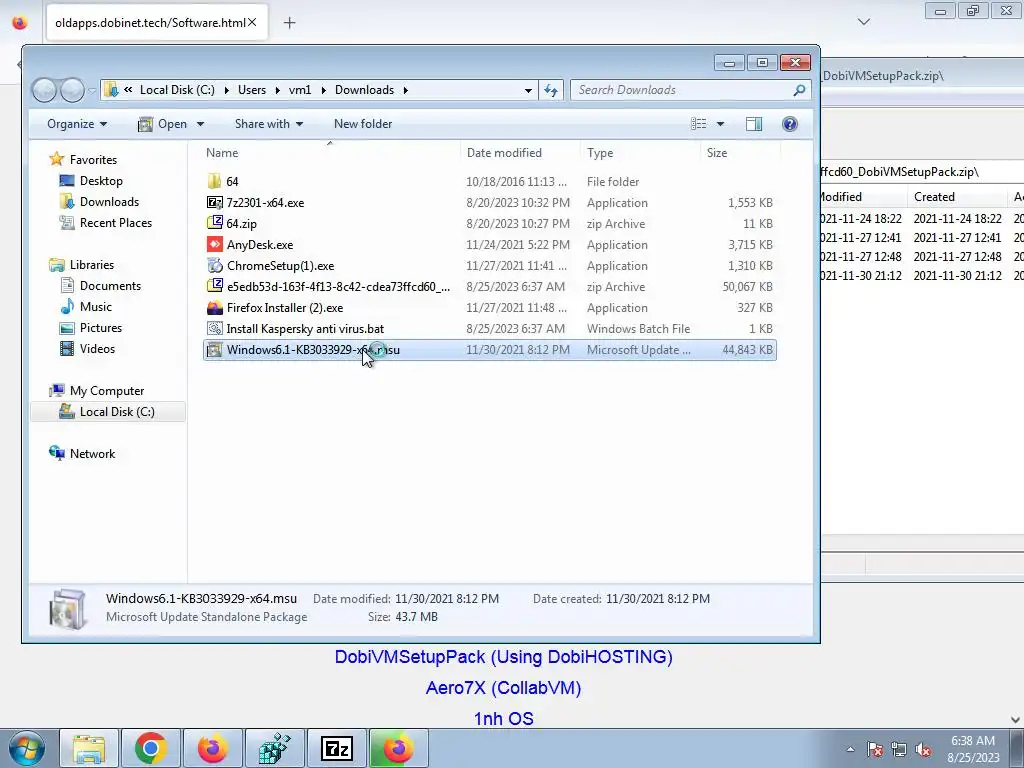Image resolution: width=1024 pixels, height=768 pixels.
Task: Click the search magnifier icon in Search Downloads
Action: coord(799,90)
